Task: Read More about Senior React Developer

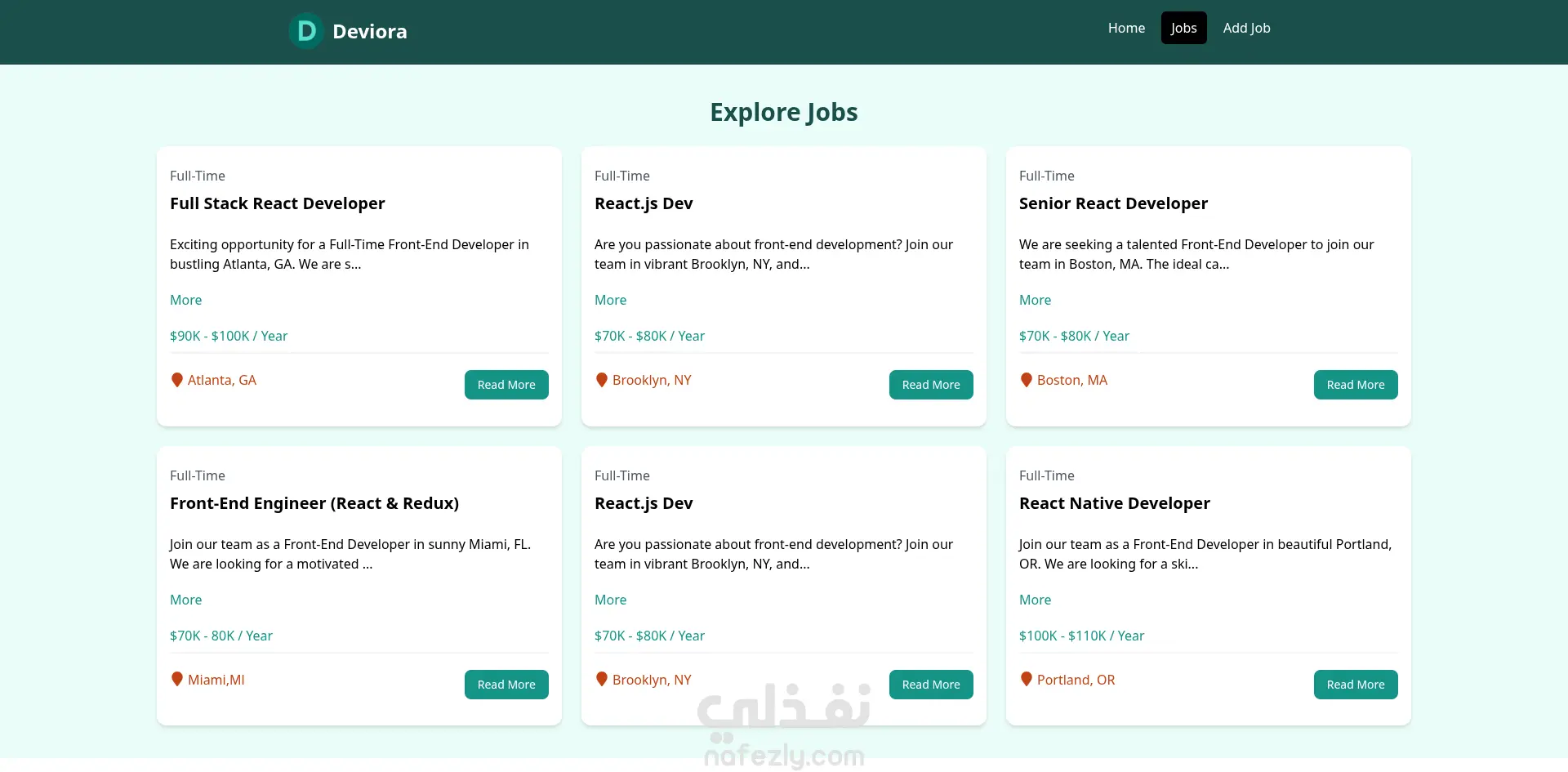Action: coord(1356,385)
